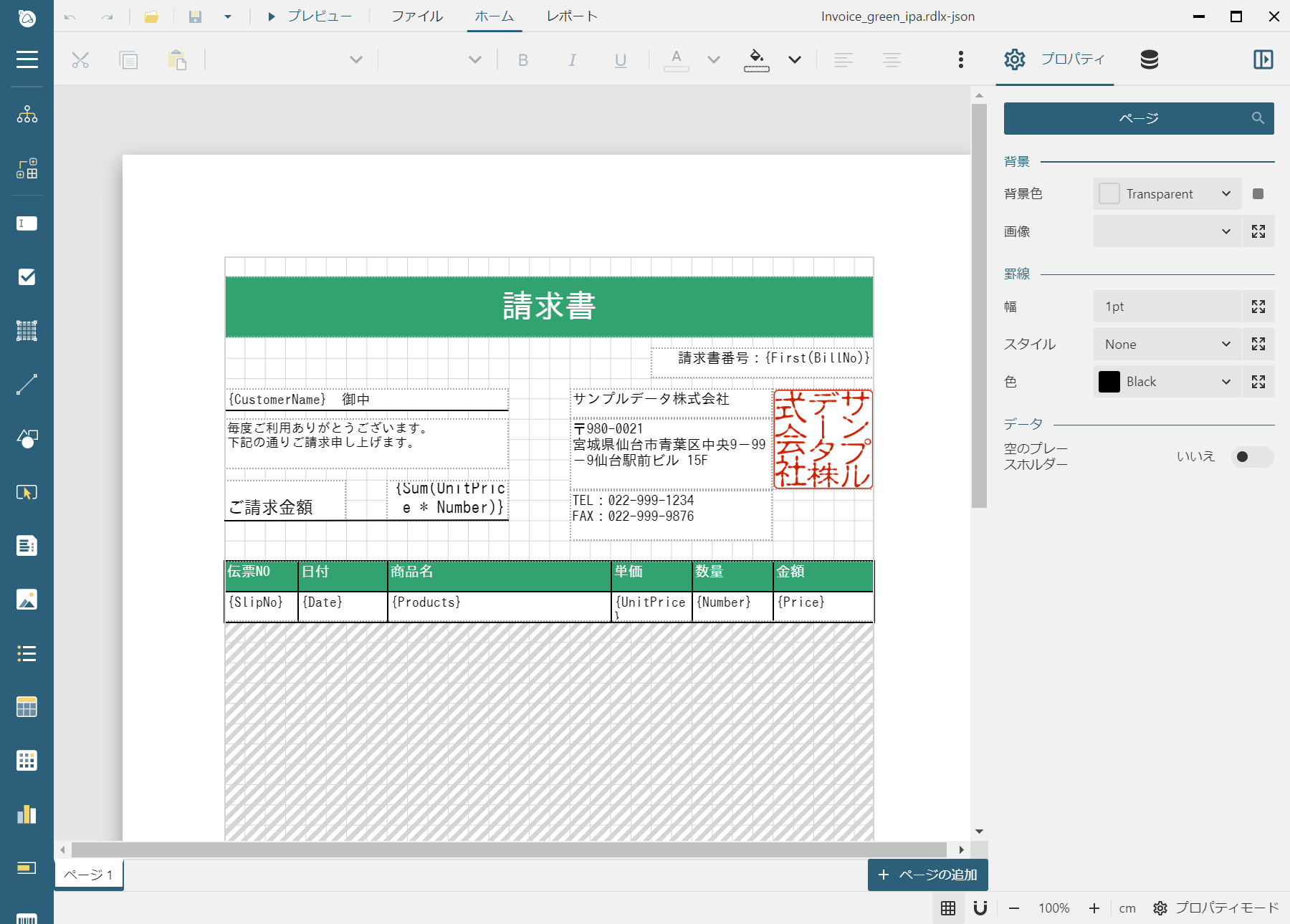Toggle snap magnet in status bar

[x=980, y=908]
